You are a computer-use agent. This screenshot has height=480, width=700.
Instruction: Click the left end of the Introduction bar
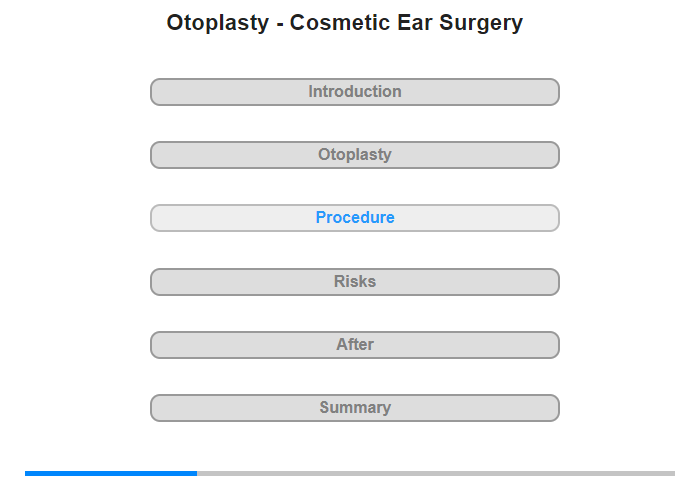160,92
